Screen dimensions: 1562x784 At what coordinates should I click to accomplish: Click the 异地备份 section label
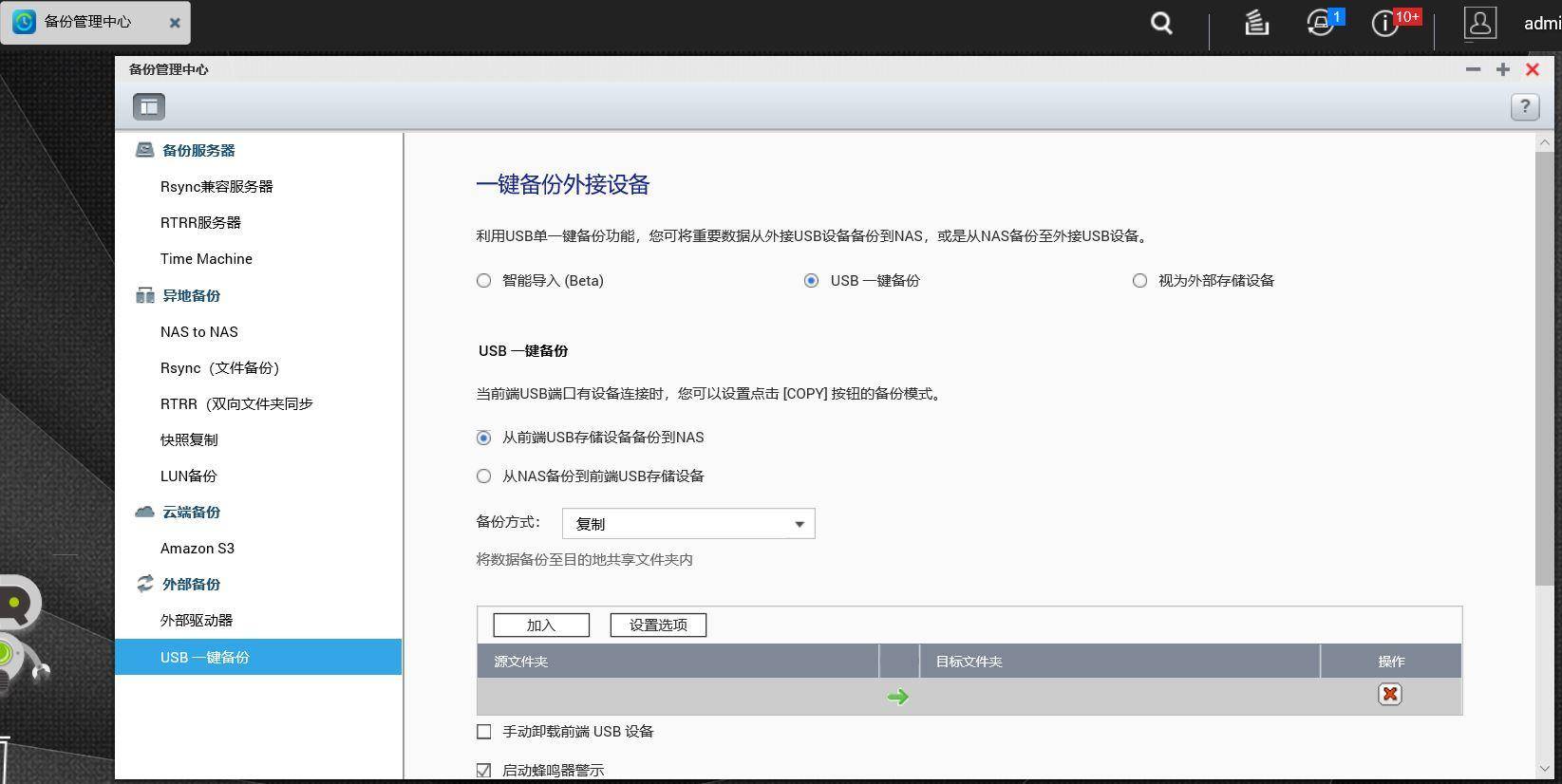(191, 296)
